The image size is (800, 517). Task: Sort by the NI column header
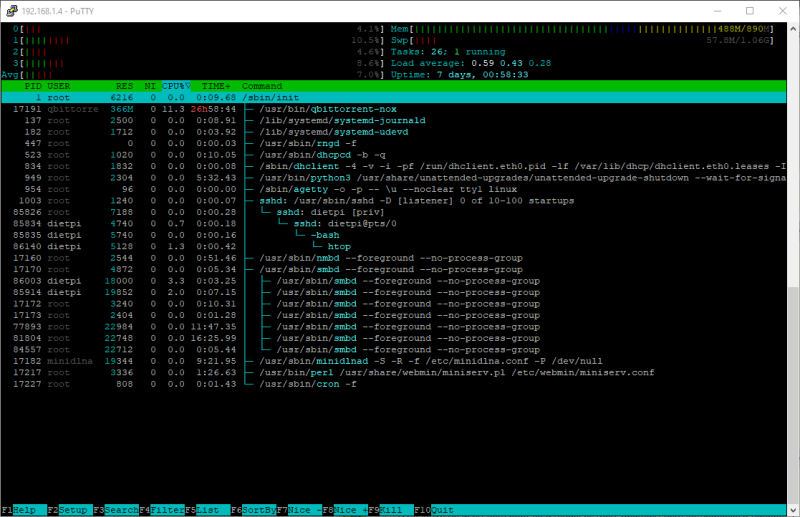tap(149, 86)
